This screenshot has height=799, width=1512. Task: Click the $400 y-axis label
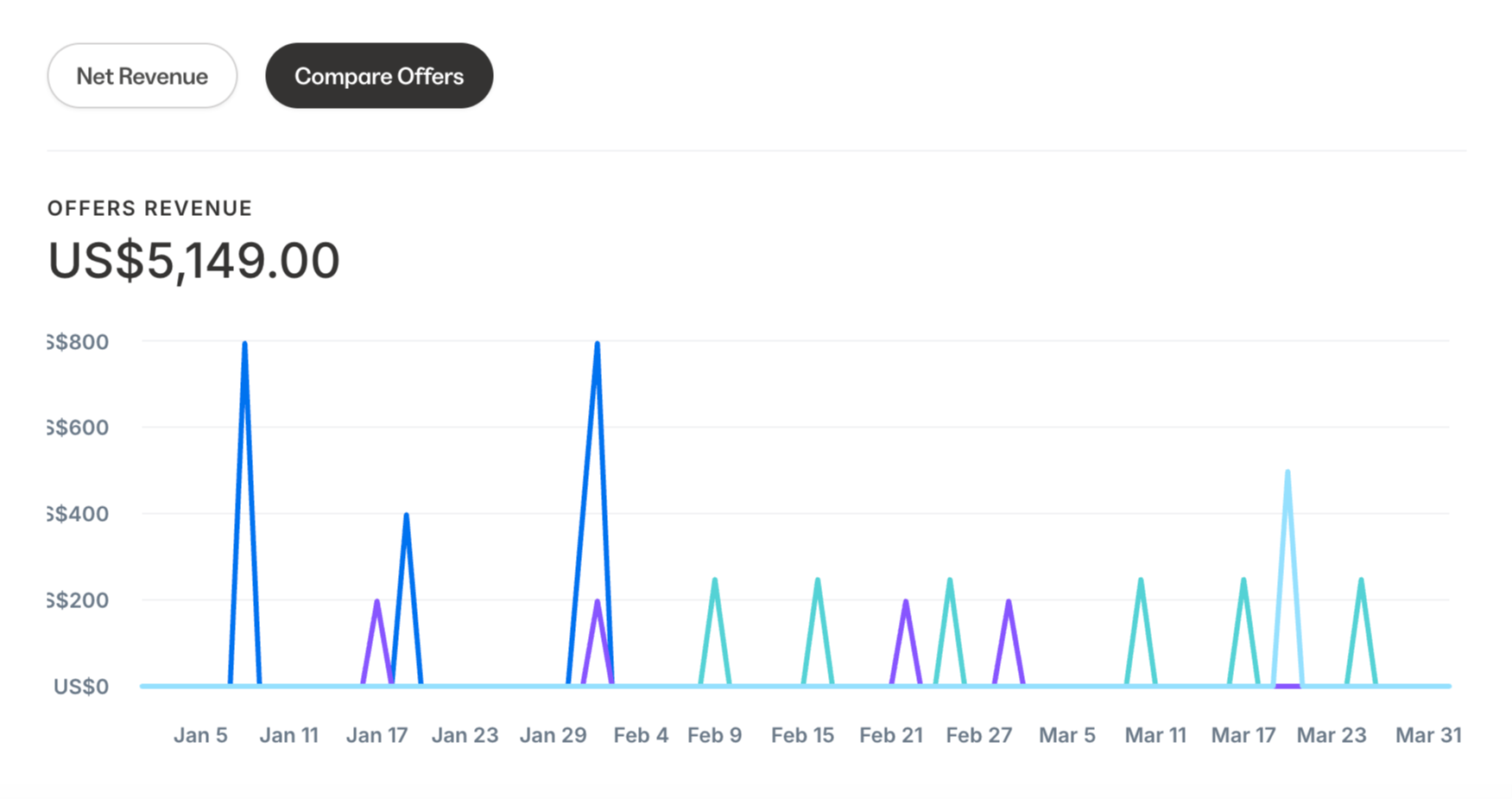(79, 514)
